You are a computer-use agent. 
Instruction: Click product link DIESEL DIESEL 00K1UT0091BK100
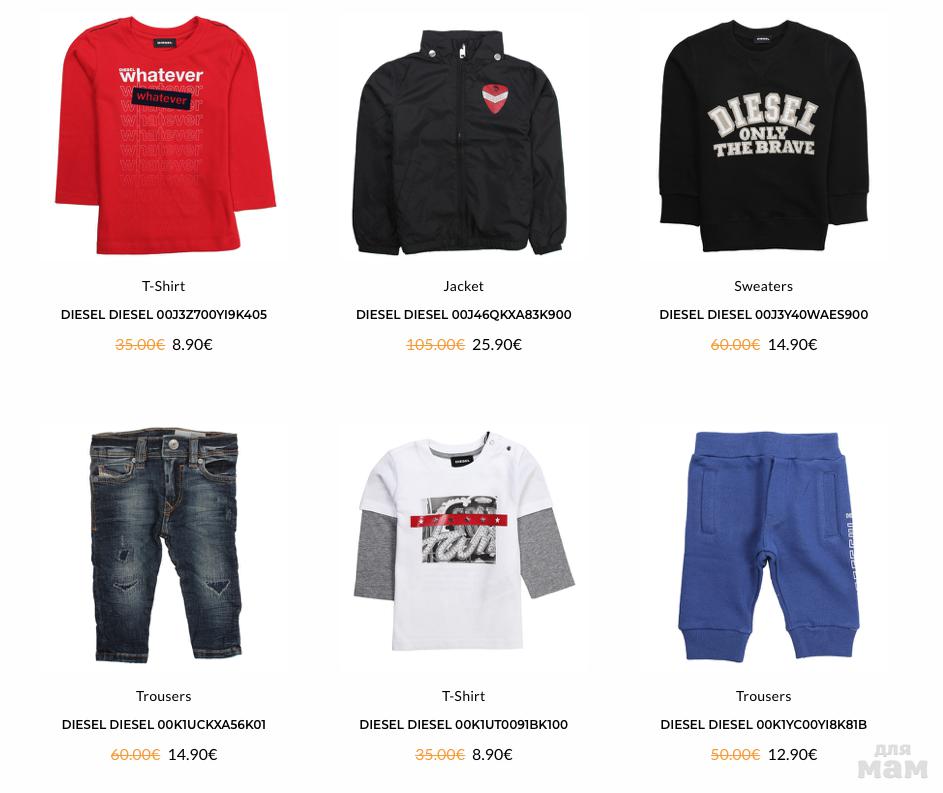click(x=464, y=724)
